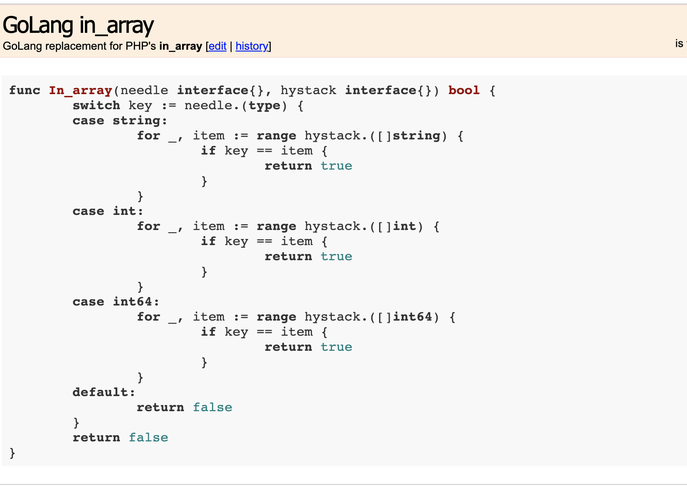Click the 'case int:' line
The height and width of the screenshot is (500, 687).
[108, 211]
